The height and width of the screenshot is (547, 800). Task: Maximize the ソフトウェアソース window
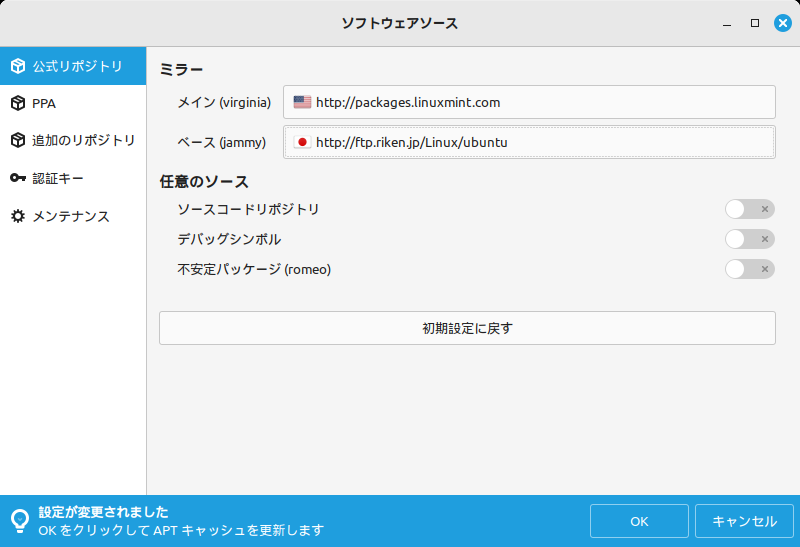(755, 23)
